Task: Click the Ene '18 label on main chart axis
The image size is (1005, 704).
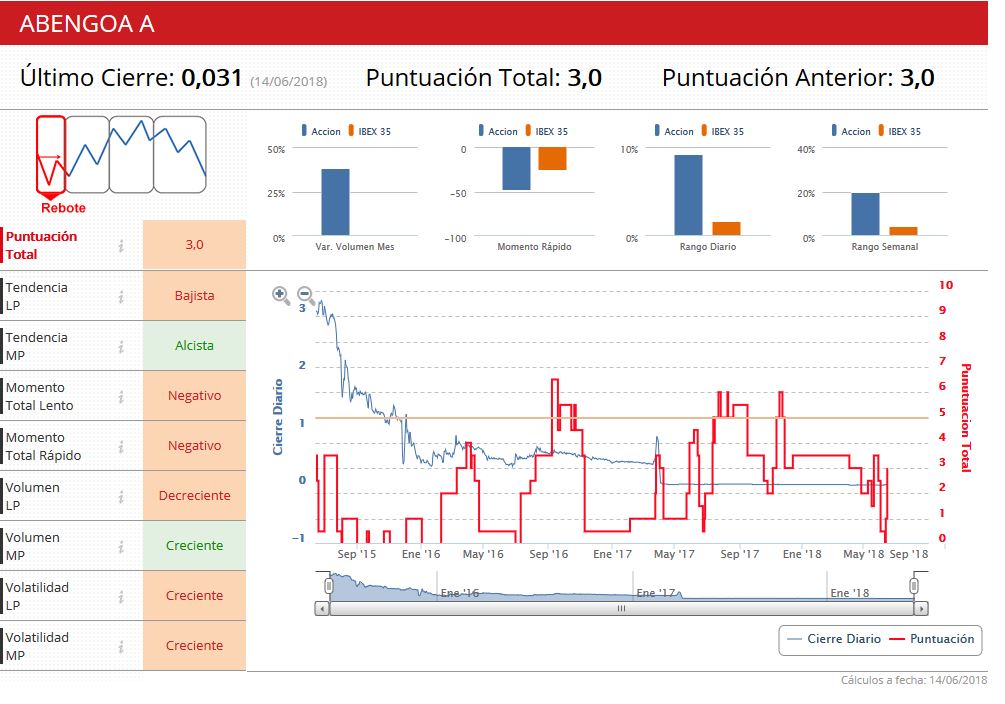Action: point(802,554)
